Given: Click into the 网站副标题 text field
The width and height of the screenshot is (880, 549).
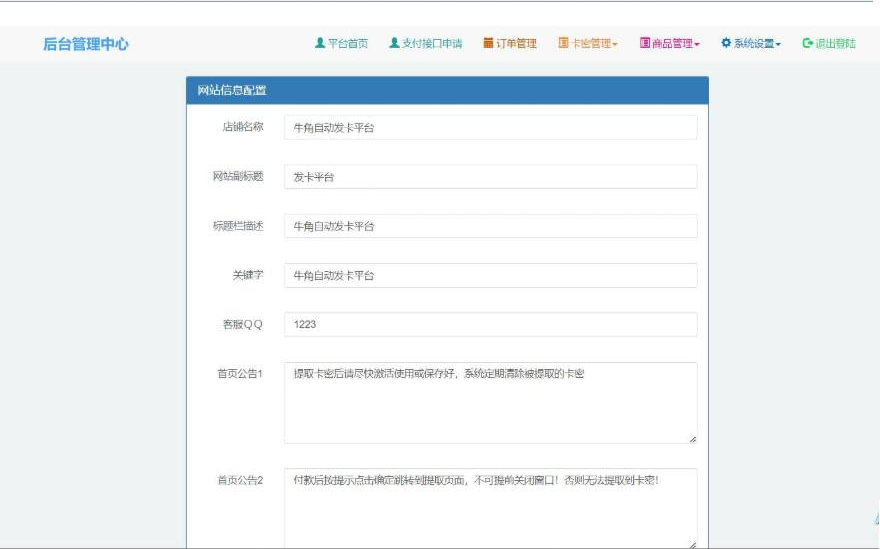Looking at the screenshot, I should pyautogui.click(x=490, y=177).
